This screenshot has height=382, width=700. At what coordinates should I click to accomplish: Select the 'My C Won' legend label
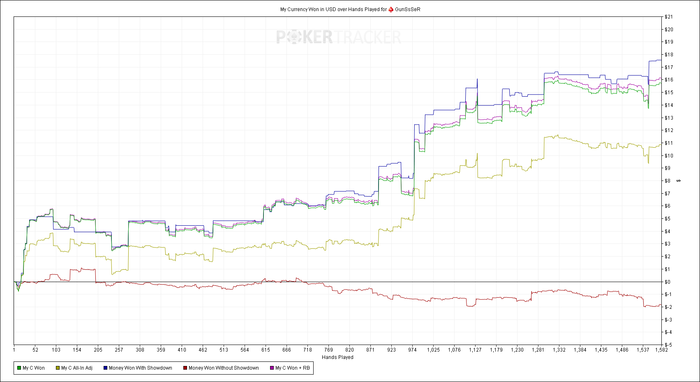tap(34, 368)
